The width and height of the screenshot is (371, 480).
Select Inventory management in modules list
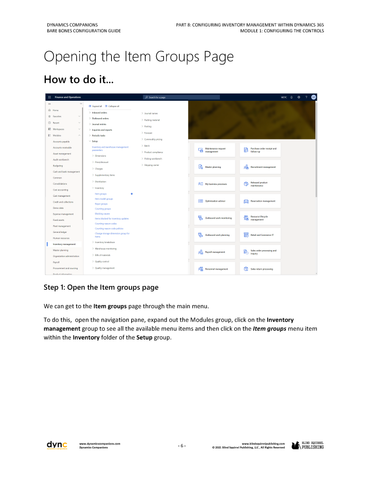64,244
